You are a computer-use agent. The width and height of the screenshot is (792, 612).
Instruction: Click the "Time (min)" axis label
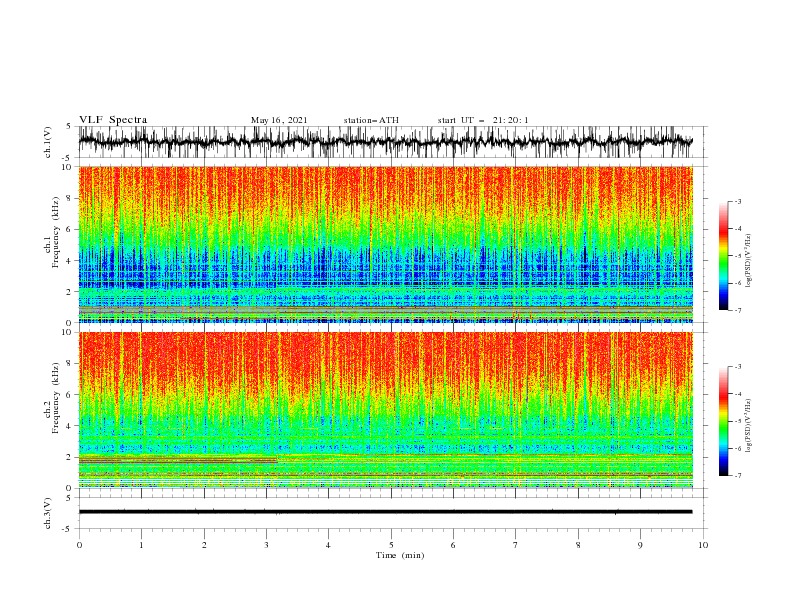click(400, 555)
